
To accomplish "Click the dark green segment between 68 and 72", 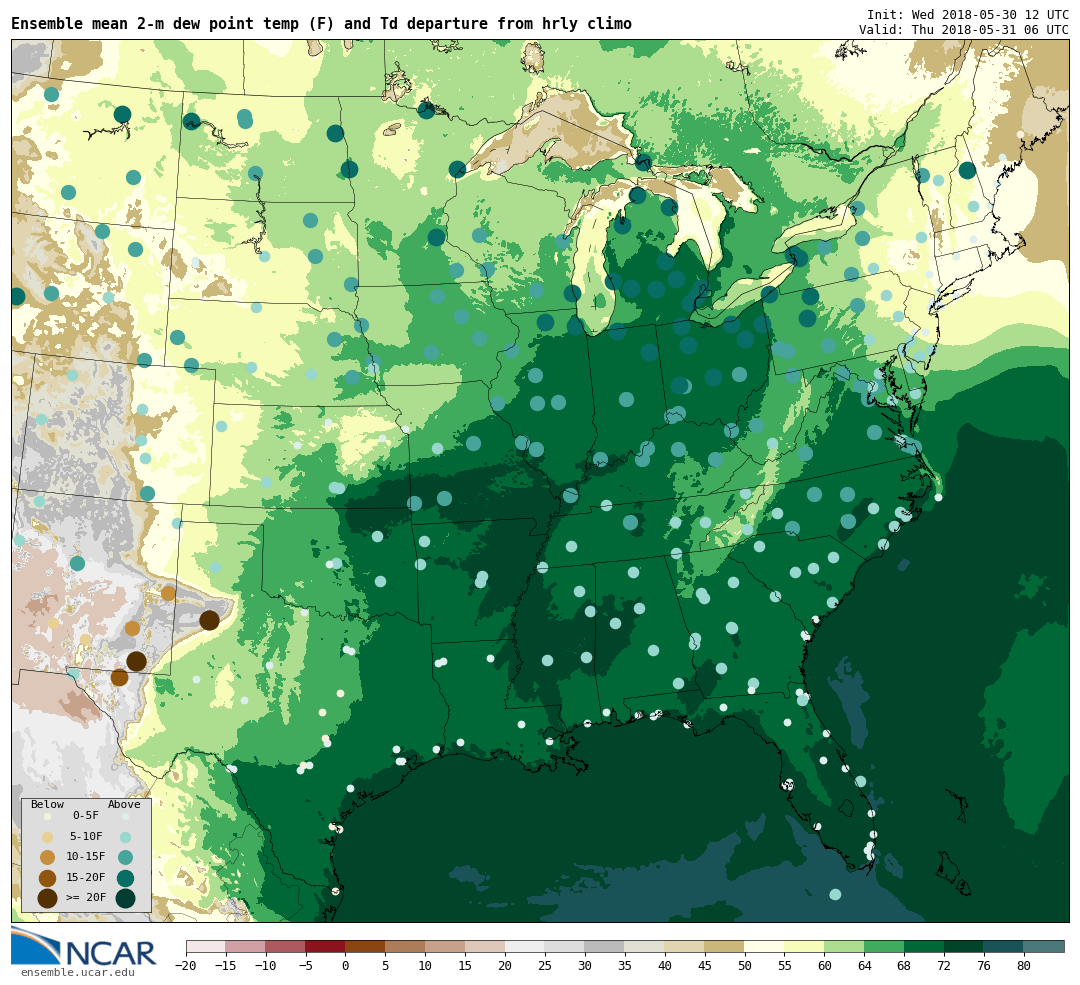I will (924, 947).
